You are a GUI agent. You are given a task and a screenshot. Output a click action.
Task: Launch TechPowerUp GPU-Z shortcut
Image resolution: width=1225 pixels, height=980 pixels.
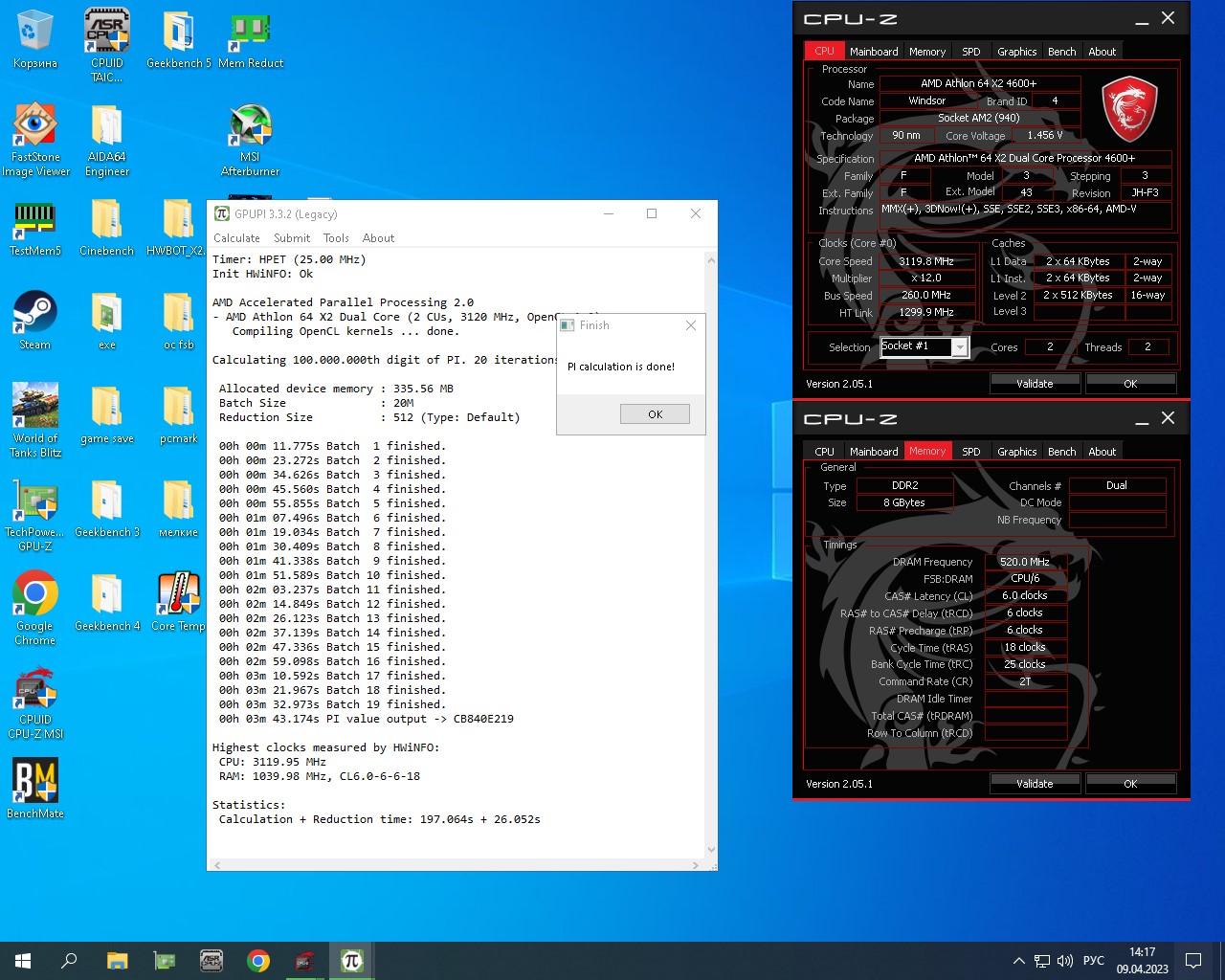tap(35, 515)
